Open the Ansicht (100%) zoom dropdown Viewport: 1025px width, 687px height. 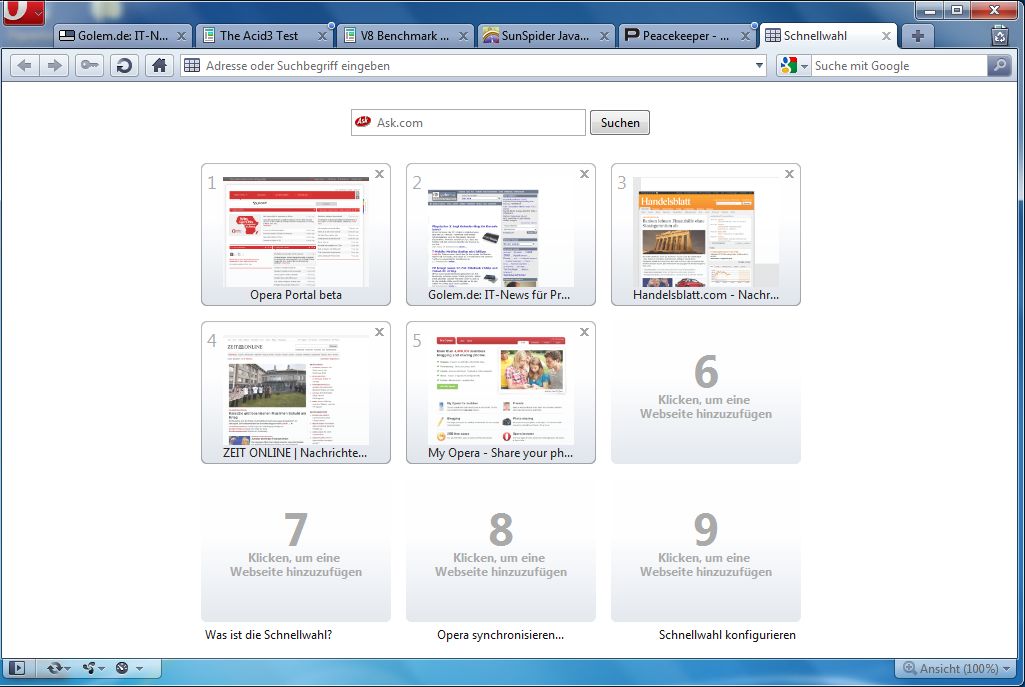pos(955,668)
